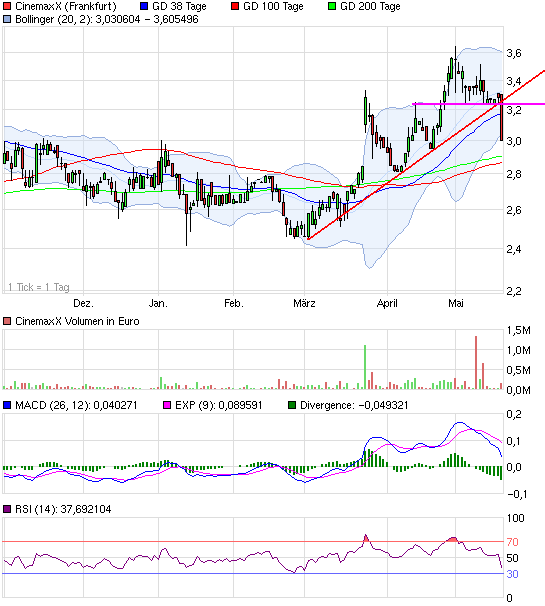Click the '1 Tick = 1 Tag' note

click(x=39, y=287)
